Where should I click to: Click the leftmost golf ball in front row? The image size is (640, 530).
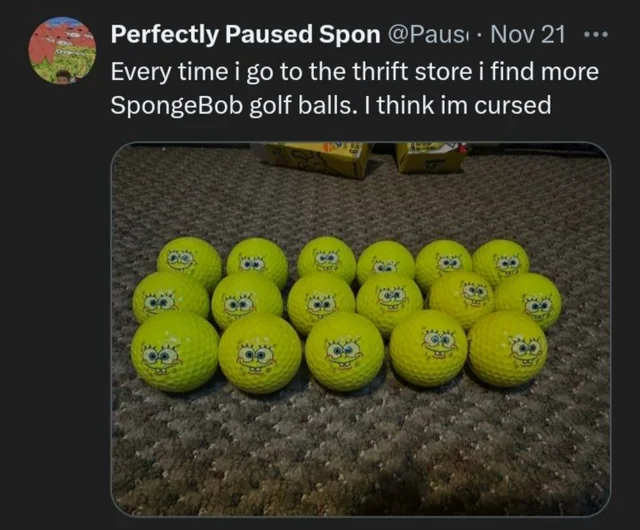[x=175, y=352]
